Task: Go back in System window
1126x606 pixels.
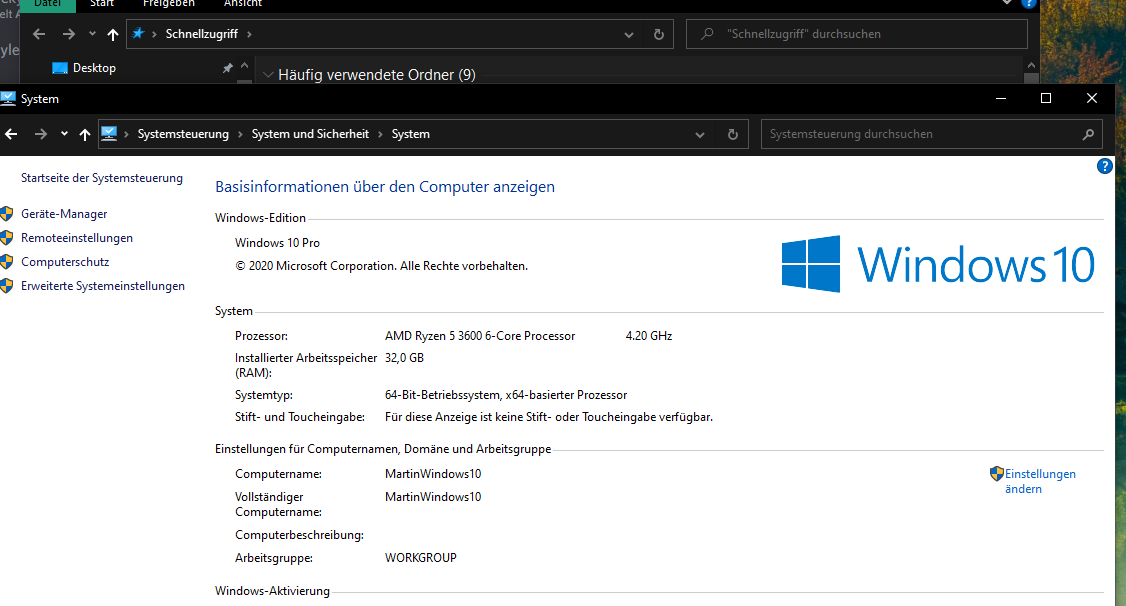Action: [11, 134]
